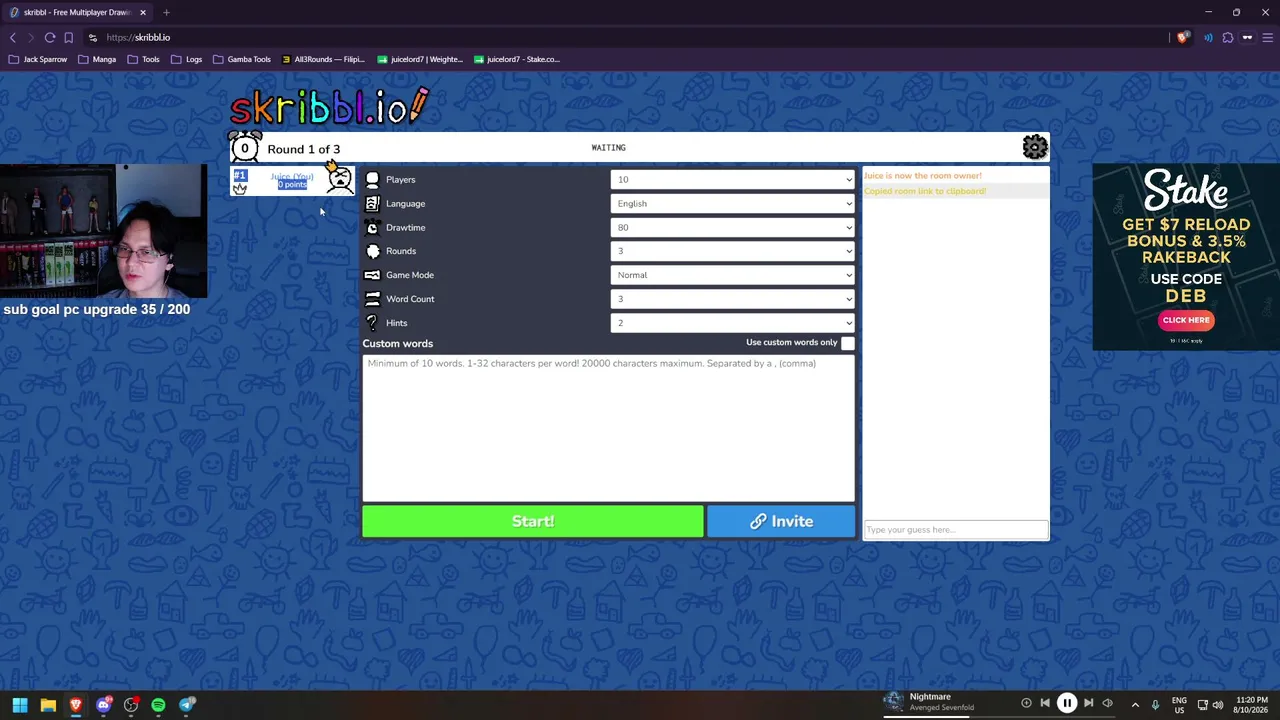Show hidden system tray icons
Screen dimensions: 1280x720
coord(1135,705)
